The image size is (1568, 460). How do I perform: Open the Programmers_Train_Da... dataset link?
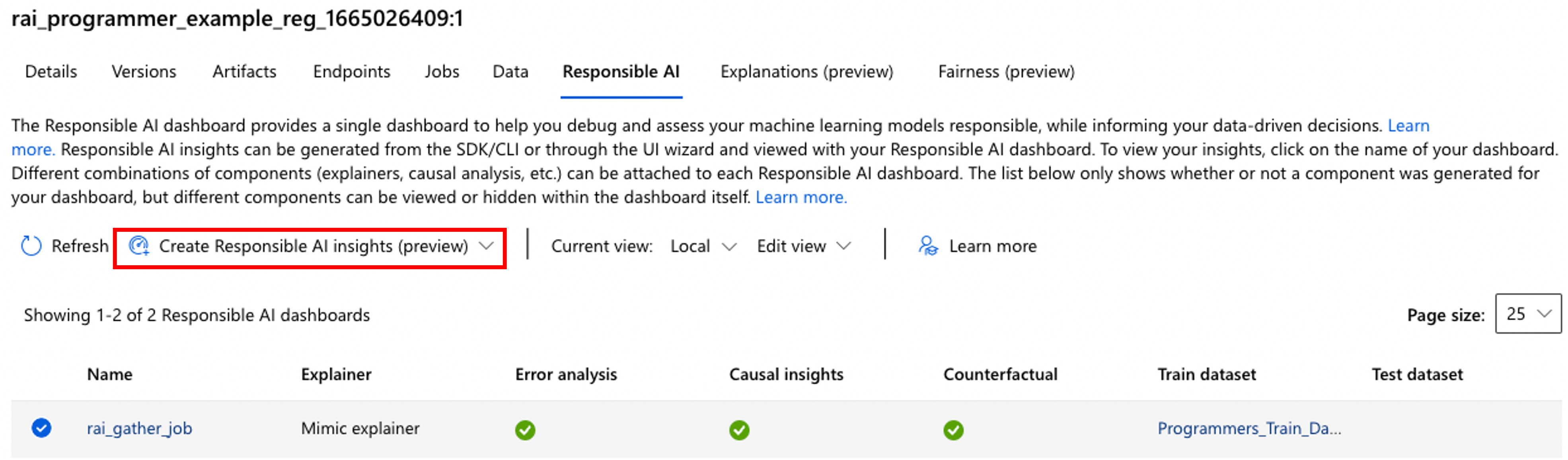pos(1249,428)
